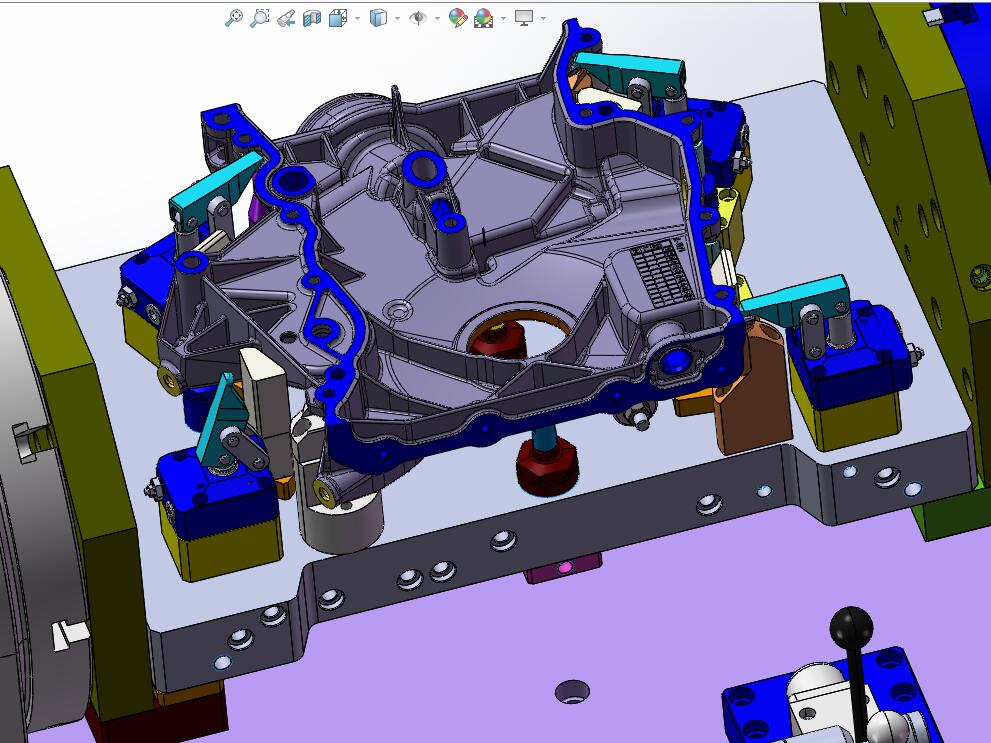This screenshot has height=743, width=991.
Task: Expand the Apply Scene dropdown arrow
Action: pos(503,18)
